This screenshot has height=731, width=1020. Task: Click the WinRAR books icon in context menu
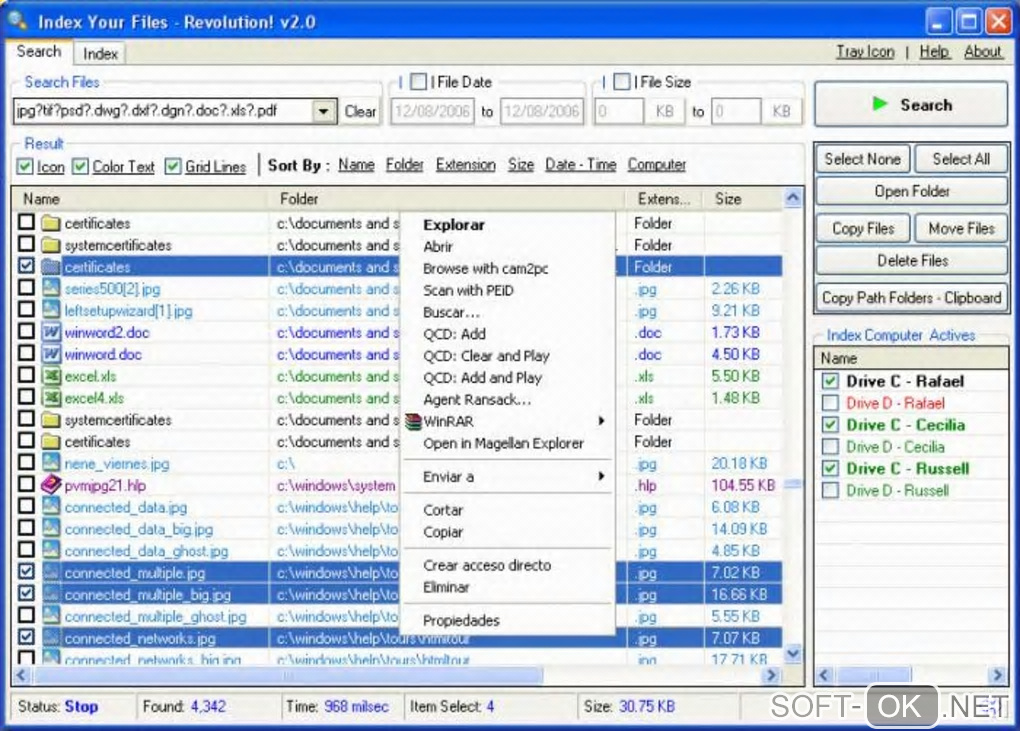point(413,421)
